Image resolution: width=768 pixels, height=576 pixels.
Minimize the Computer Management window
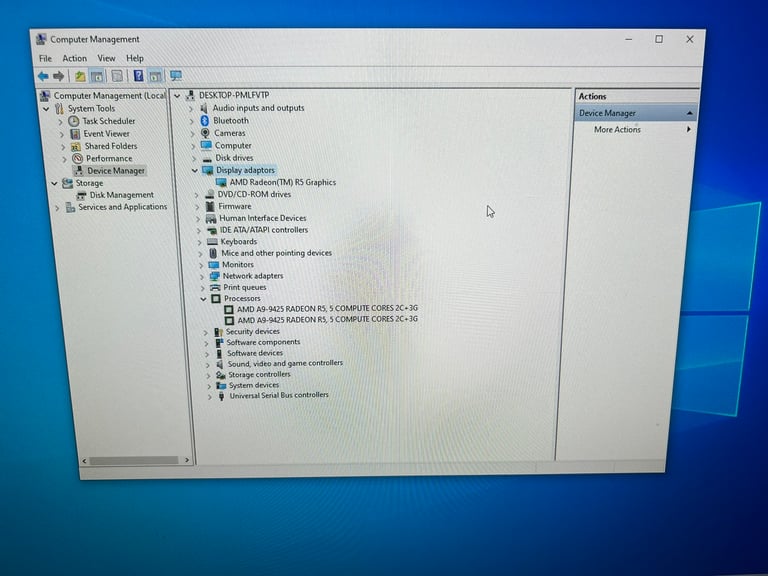pyautogui.click(x=629, y=39)
